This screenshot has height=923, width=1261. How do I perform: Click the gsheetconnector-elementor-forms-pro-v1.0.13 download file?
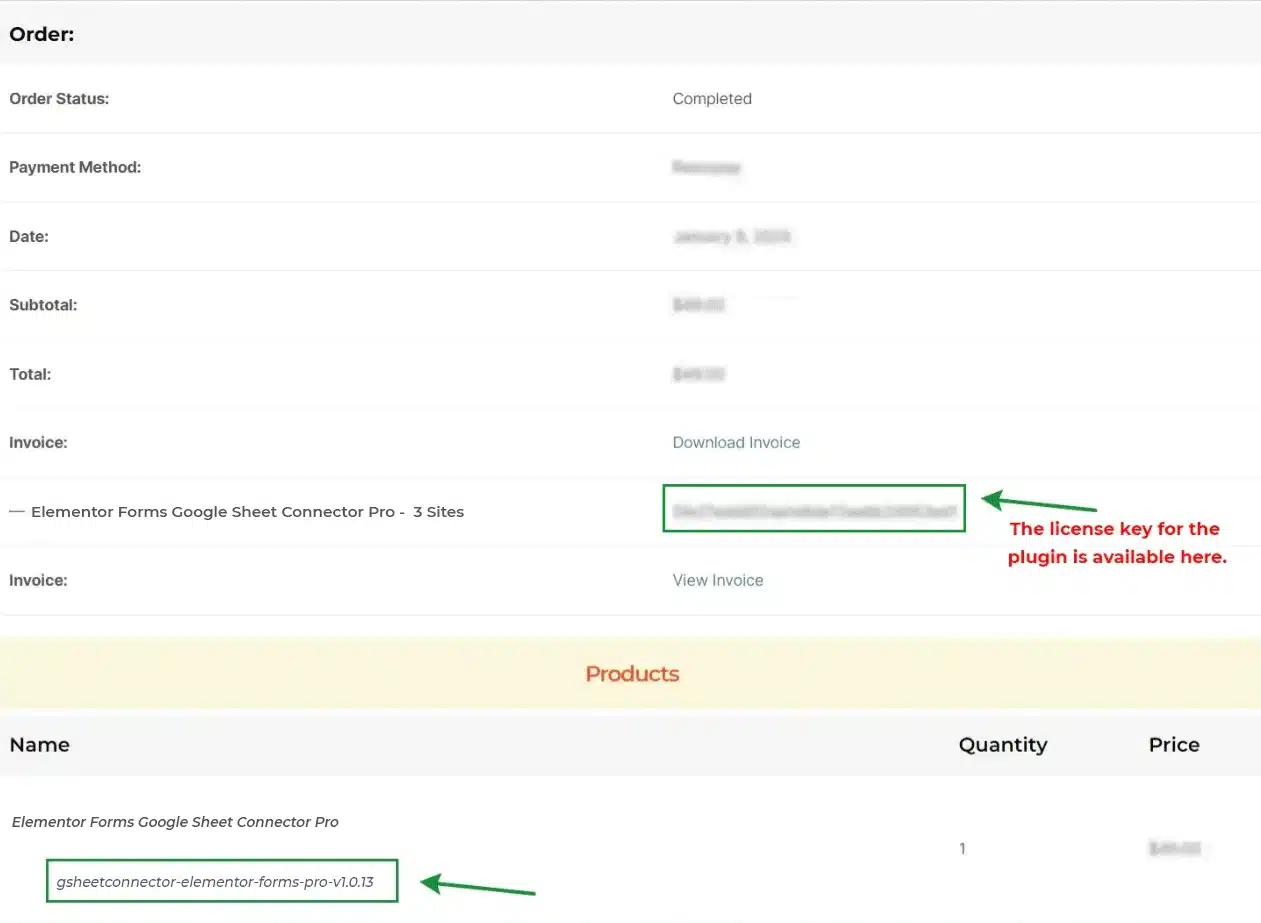point(222,881)
